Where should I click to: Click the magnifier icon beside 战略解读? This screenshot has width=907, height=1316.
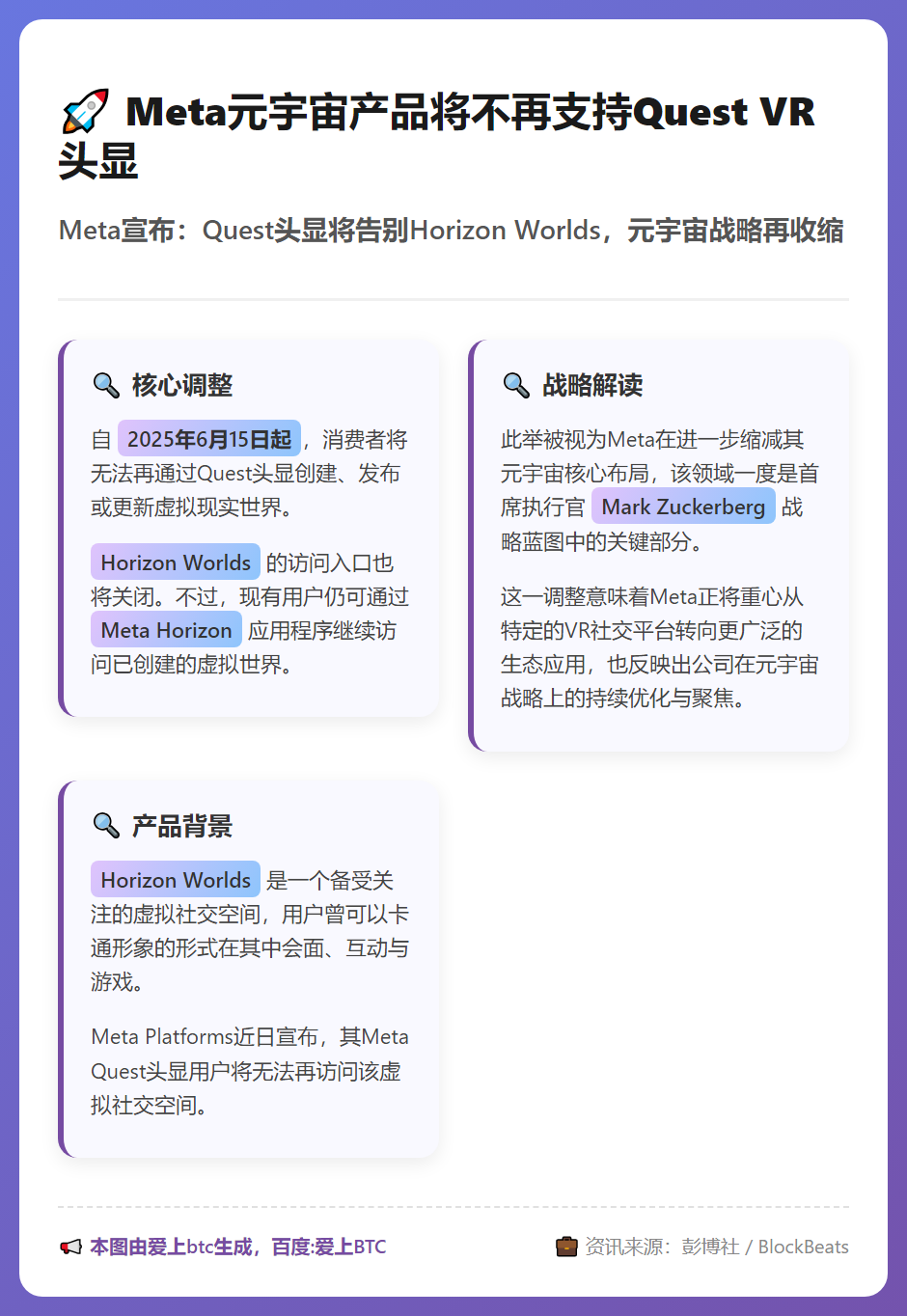pyautogui.click(x=516, y=385)
